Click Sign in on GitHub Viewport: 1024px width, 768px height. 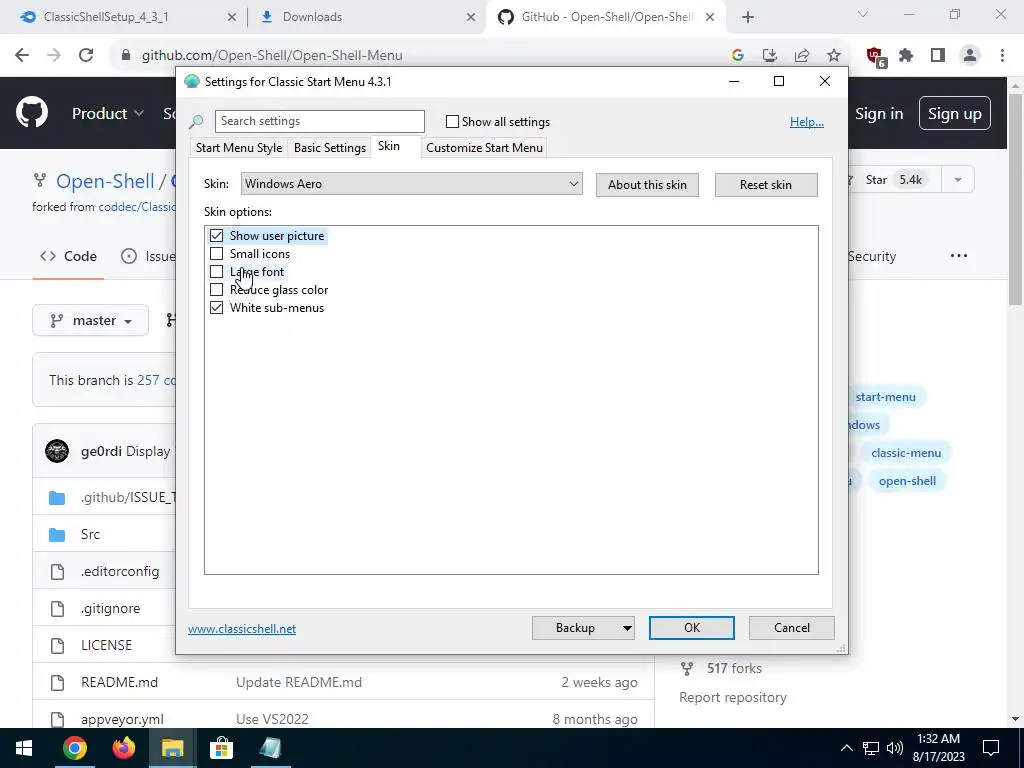click(x=879, y=114)
